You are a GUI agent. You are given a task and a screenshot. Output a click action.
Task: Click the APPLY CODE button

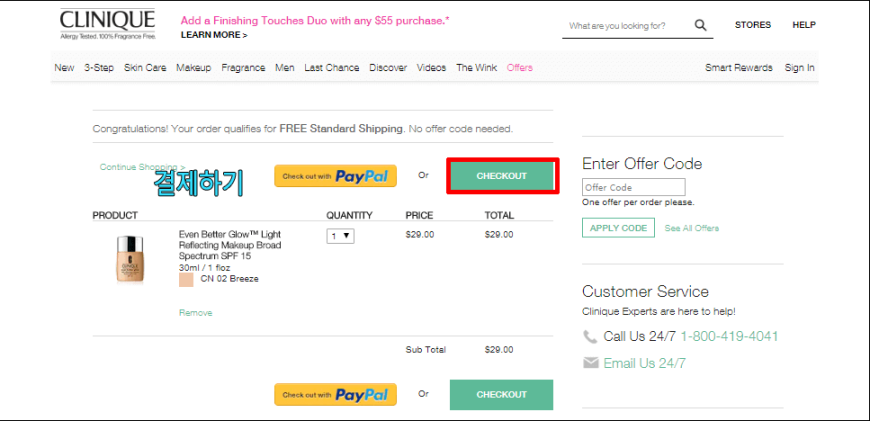[618, 228]
